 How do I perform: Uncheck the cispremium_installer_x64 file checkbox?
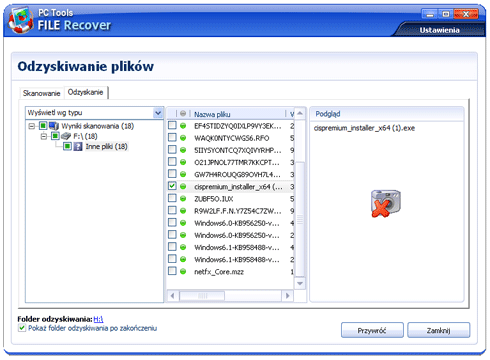pyautogui.click(x=172, y=186)
